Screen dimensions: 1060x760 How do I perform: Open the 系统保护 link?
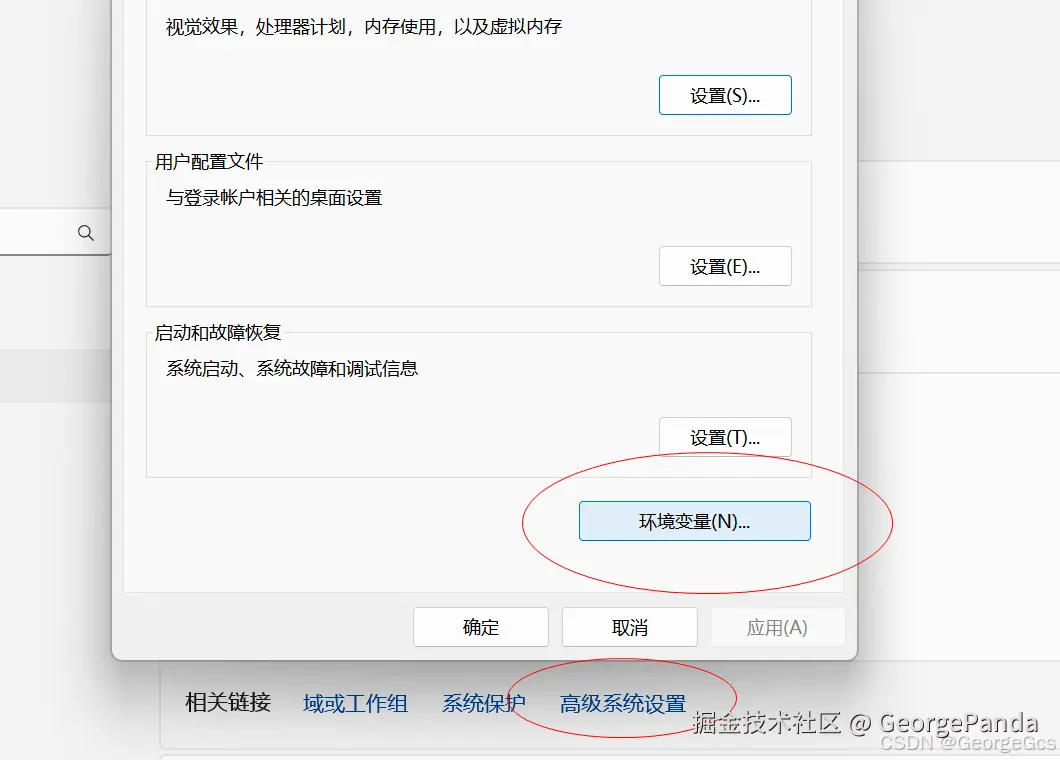[x=483, y=703]
